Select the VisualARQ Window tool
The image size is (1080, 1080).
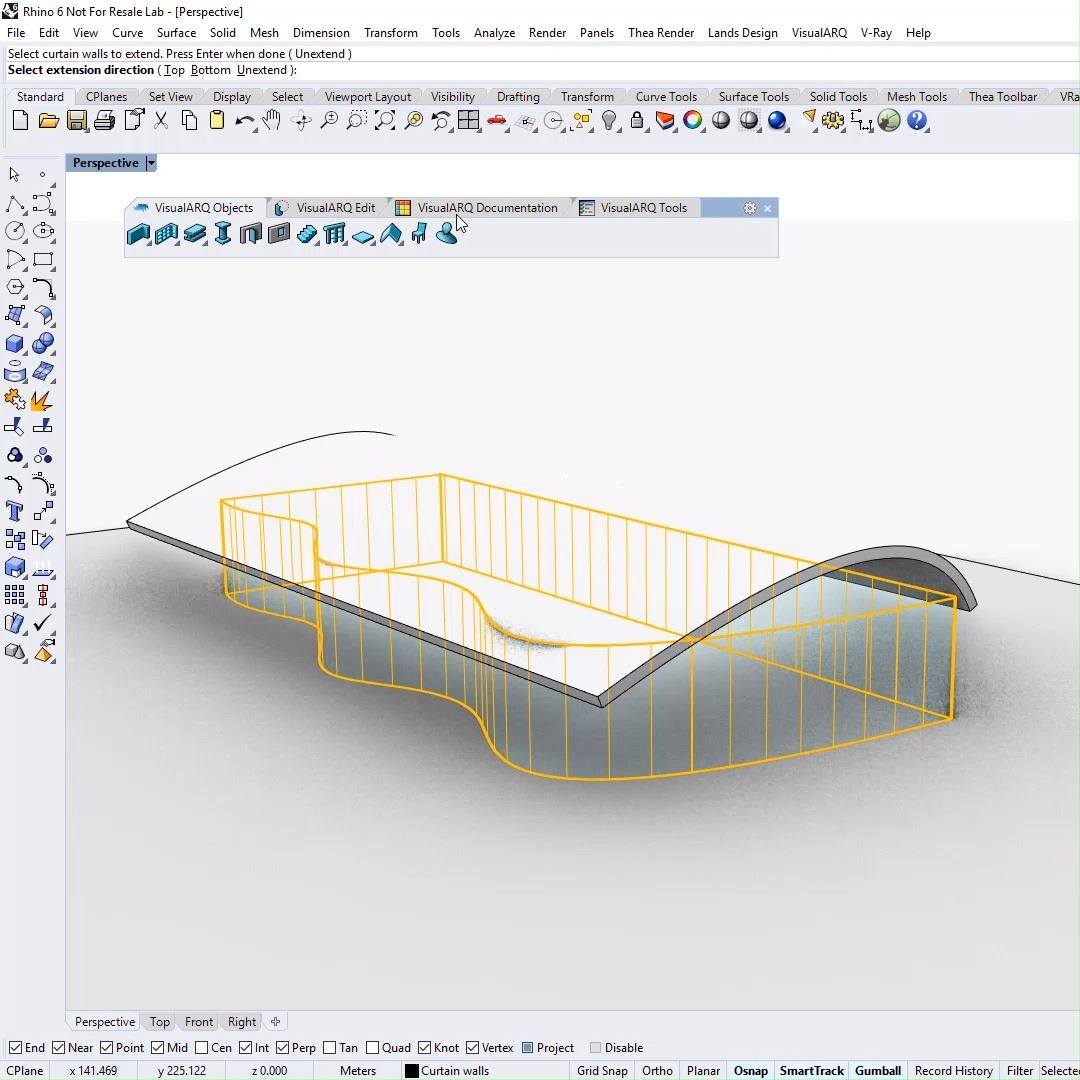tap(279, 234)
